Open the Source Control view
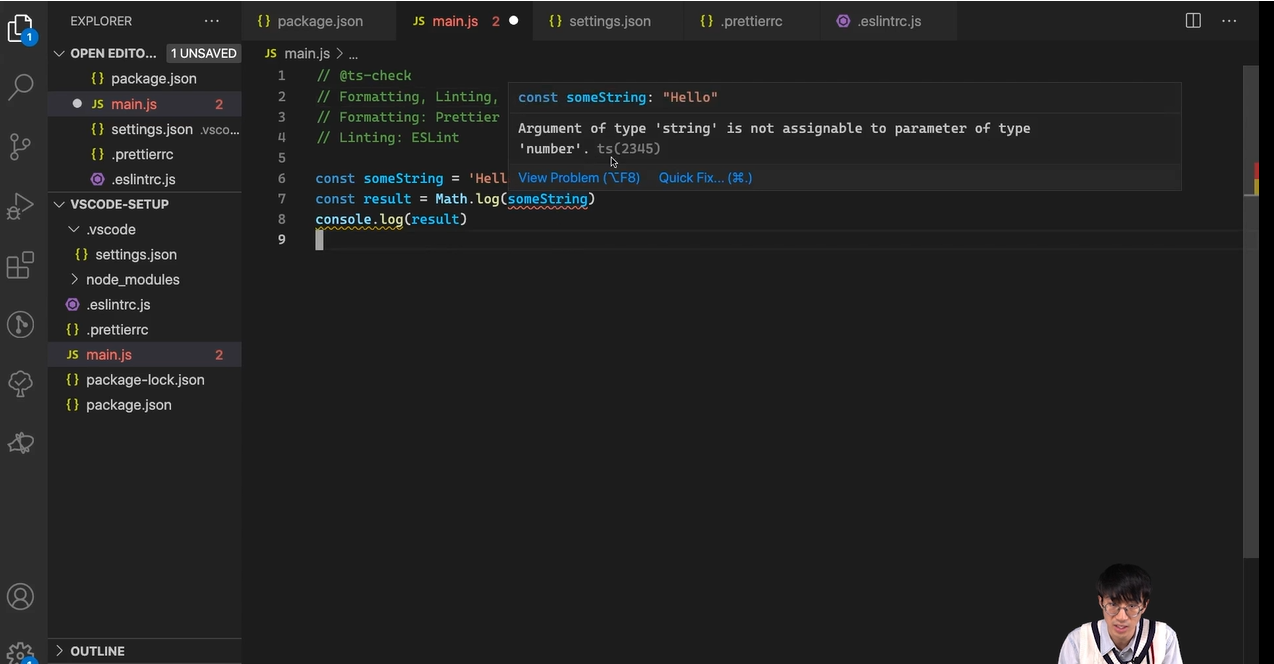1274x664 pixels. [x=20, y=146]
